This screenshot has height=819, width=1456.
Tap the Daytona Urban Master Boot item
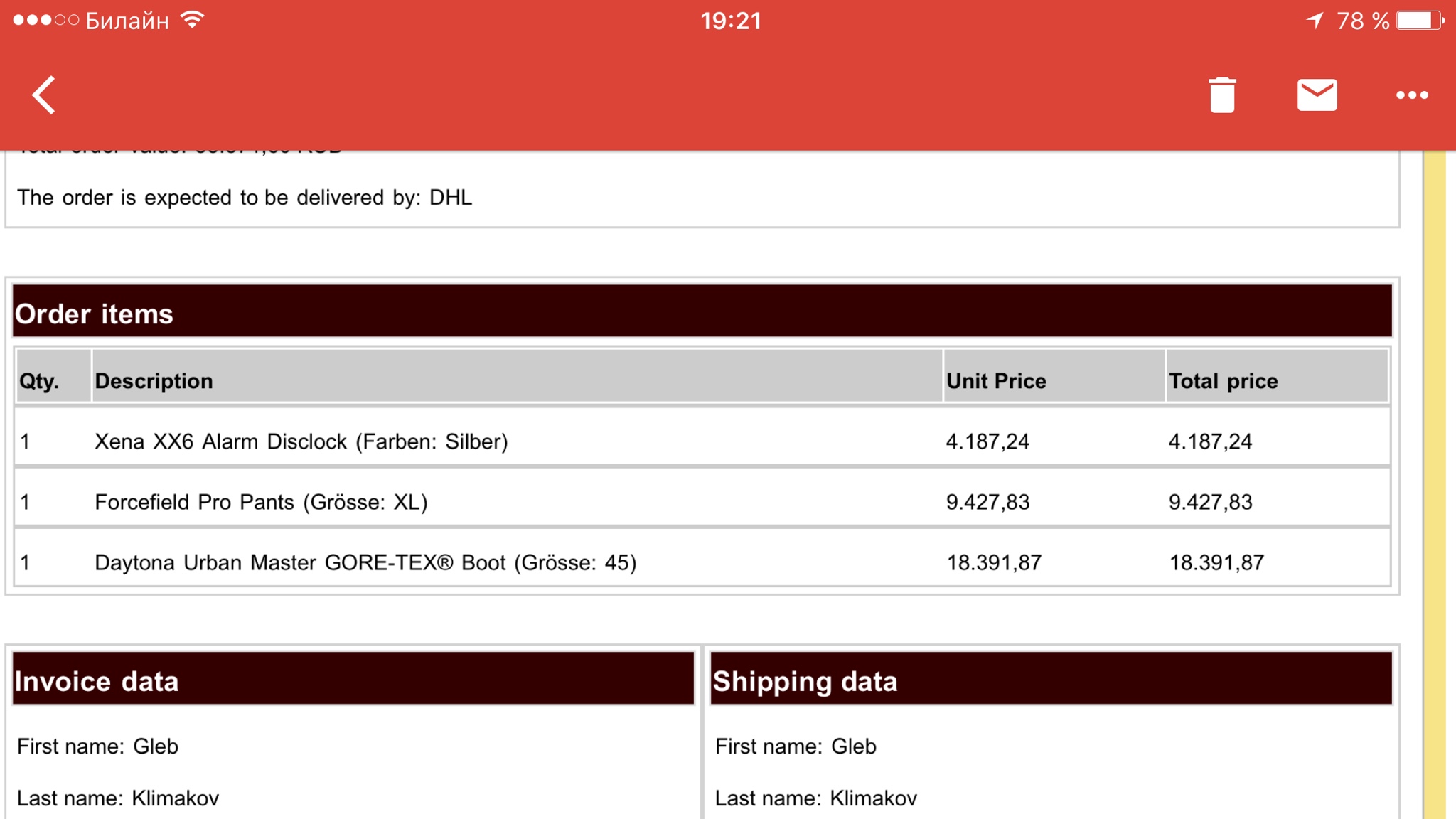[365, 562]
